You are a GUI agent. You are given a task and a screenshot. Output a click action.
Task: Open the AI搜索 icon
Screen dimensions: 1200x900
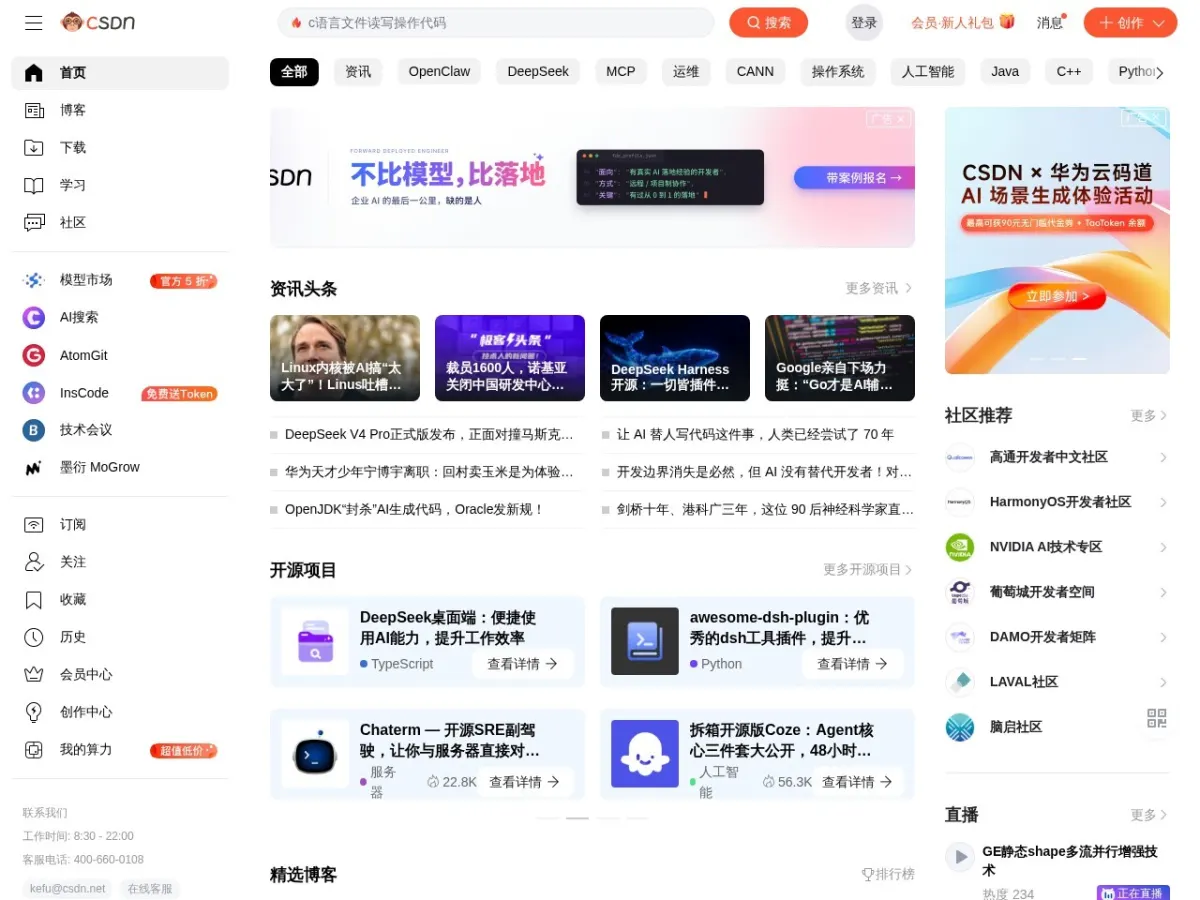(x=34, y=317)
